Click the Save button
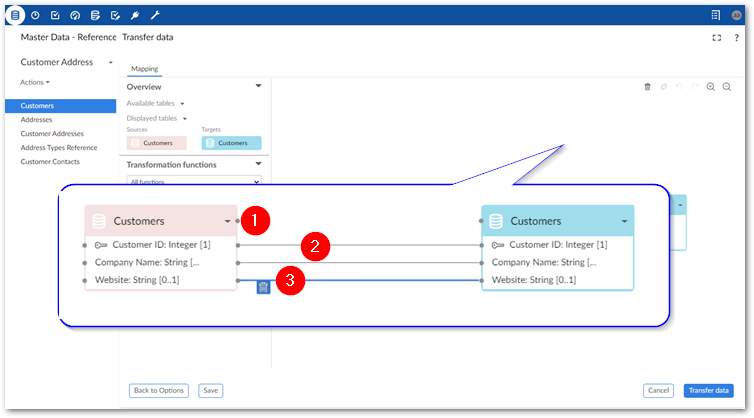Image resolution: width=754 pixels, height=418 pixels. tap(211, 391)
